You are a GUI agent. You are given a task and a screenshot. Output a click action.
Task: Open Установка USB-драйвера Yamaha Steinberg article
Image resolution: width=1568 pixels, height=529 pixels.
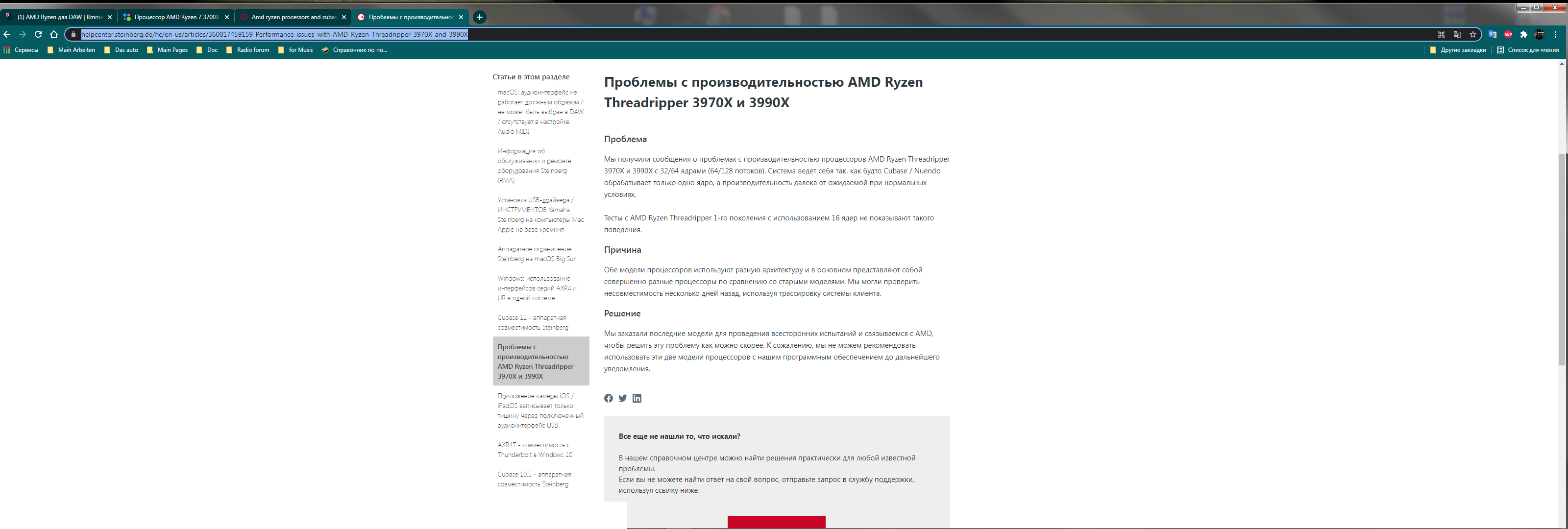(x=540, y=215)
